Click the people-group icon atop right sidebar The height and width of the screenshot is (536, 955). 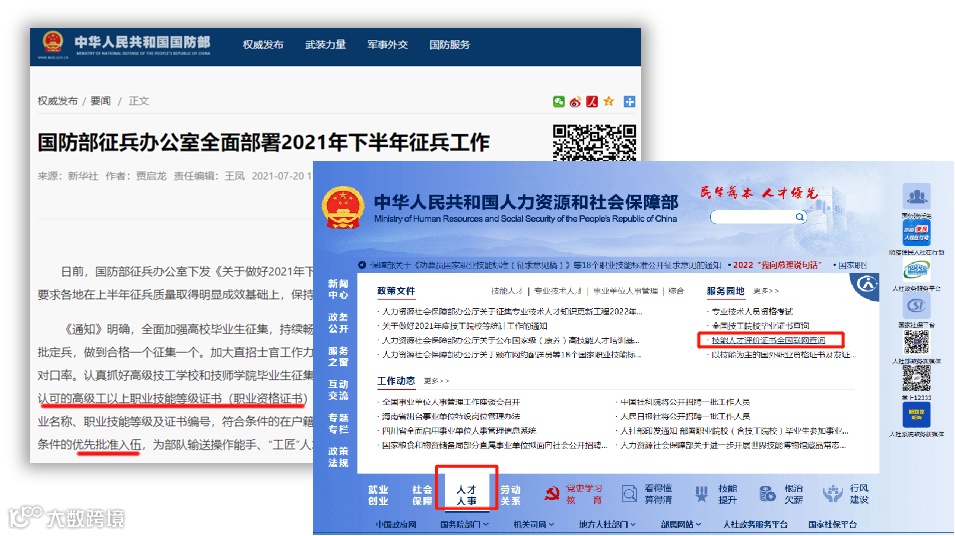pos(917,197)
